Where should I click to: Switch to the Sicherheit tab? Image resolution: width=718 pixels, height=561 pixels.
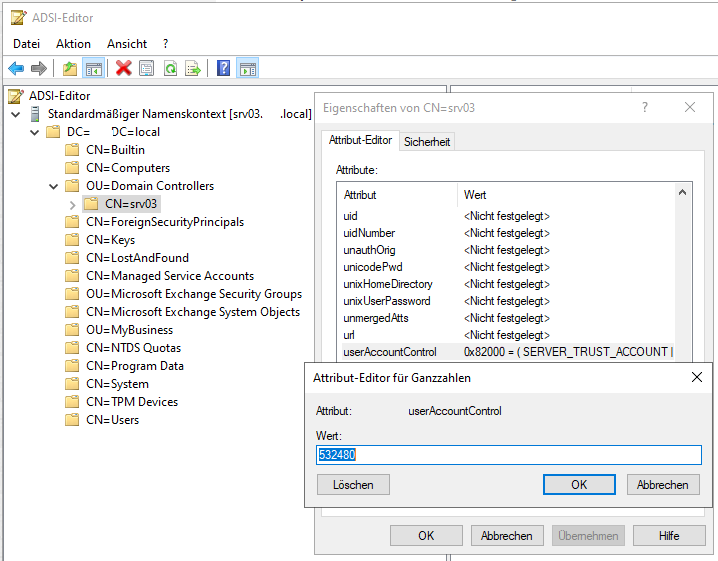[x=427, y=142]
